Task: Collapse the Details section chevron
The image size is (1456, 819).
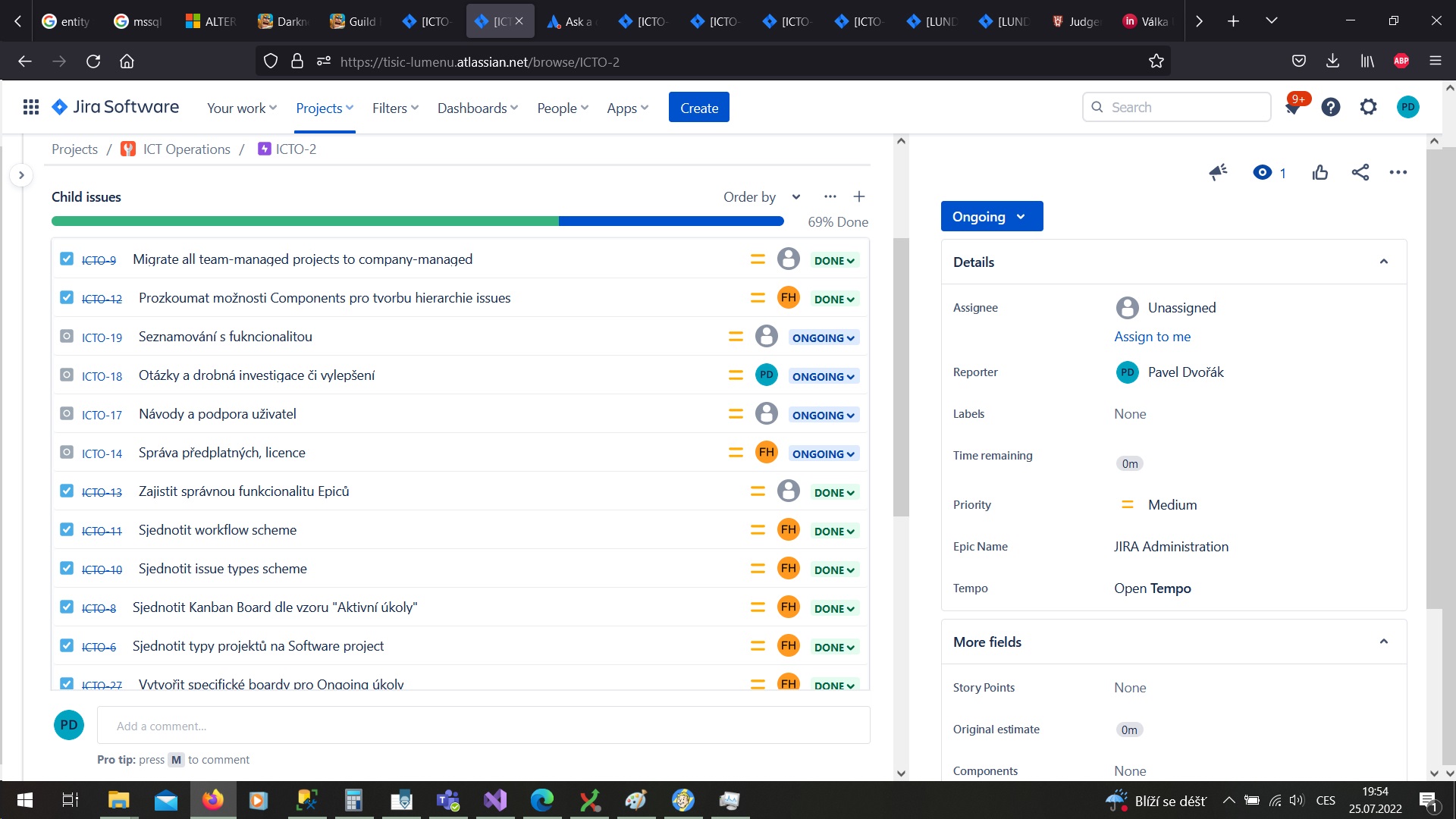Action: 1384,262
